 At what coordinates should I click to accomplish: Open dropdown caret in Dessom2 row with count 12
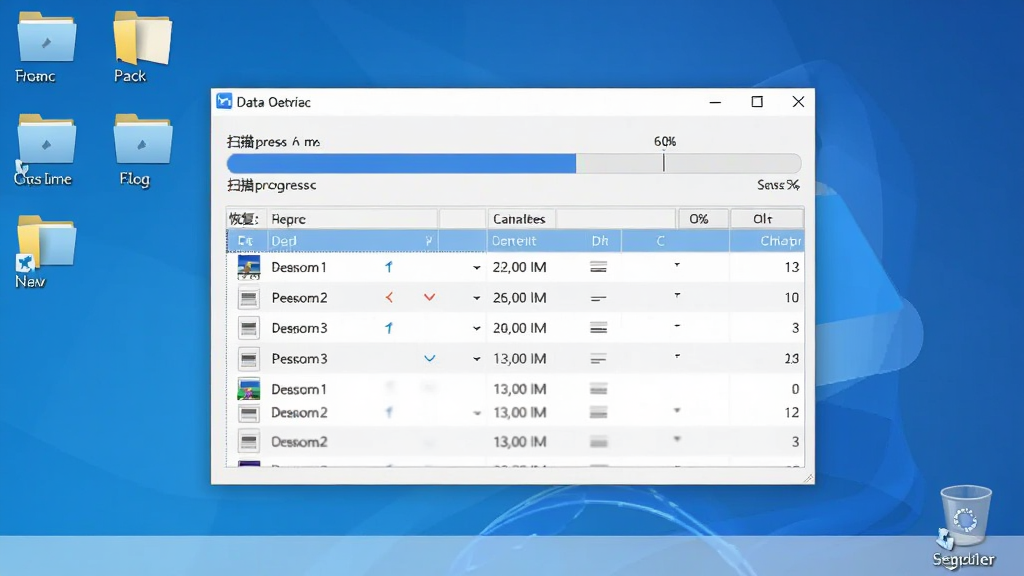pyautogui.click(x=477, y=413)
